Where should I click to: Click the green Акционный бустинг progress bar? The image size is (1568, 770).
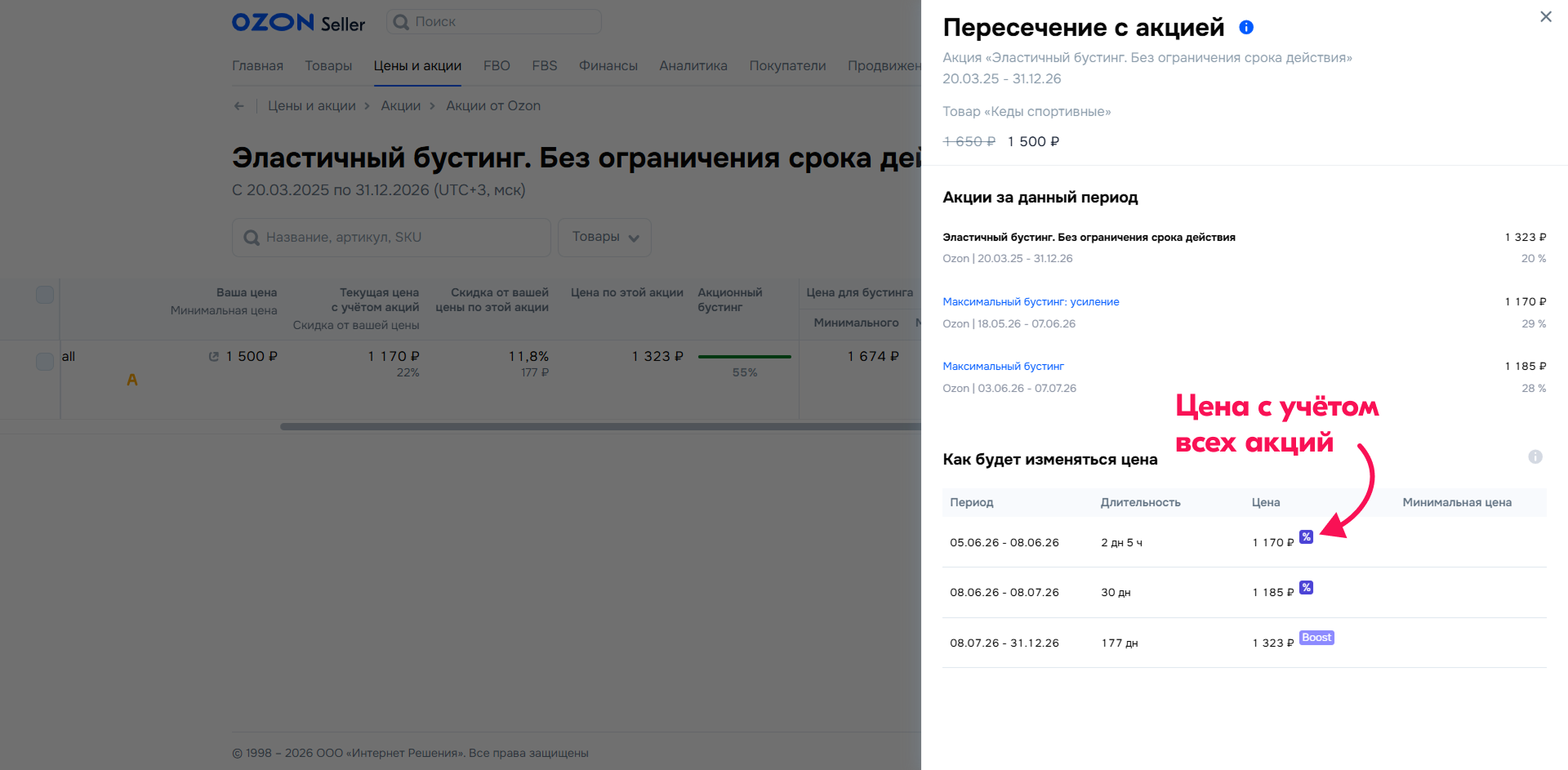click(x=744, y=357)
